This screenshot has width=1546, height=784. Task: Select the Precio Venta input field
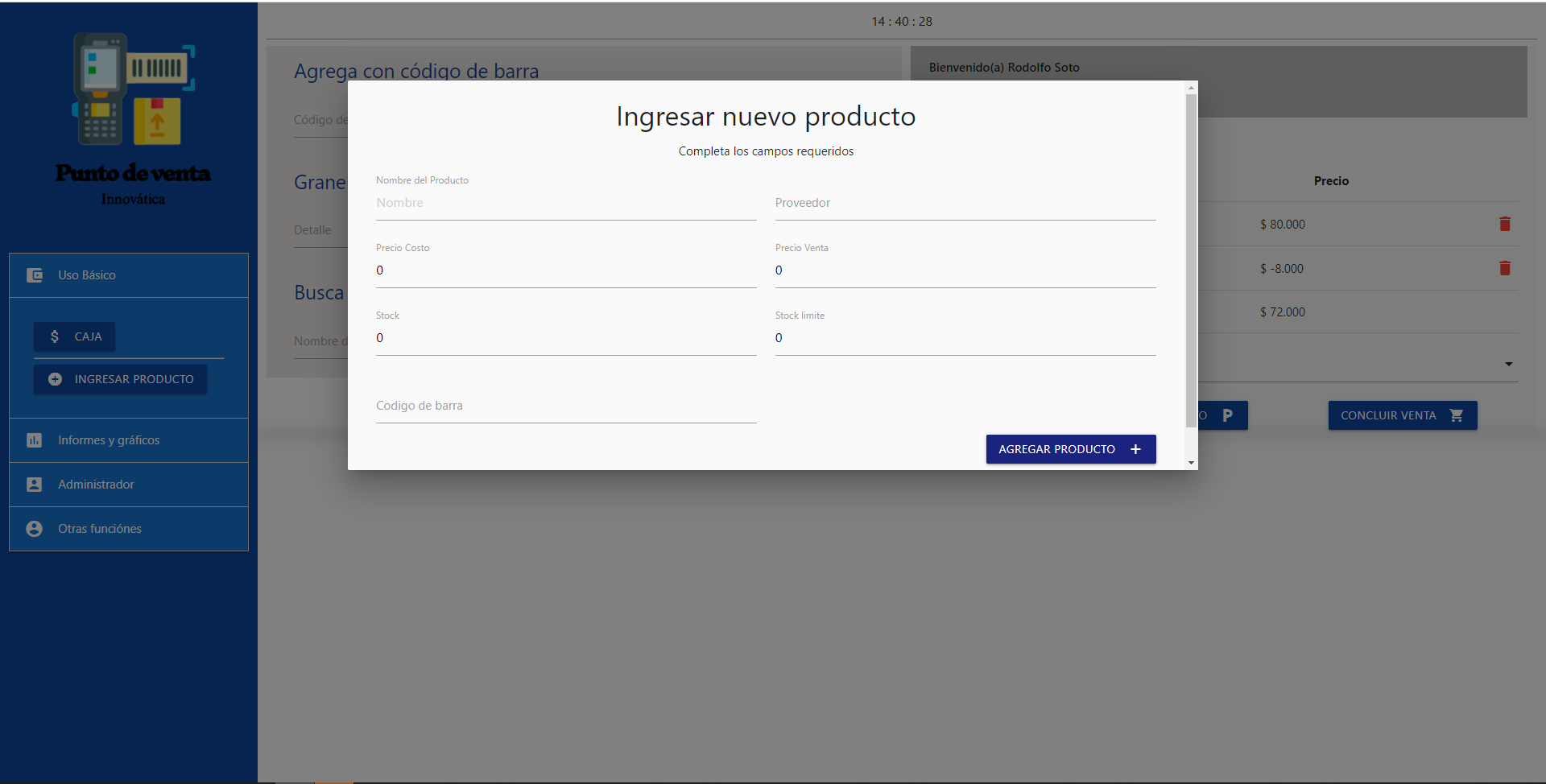(965, 270)
